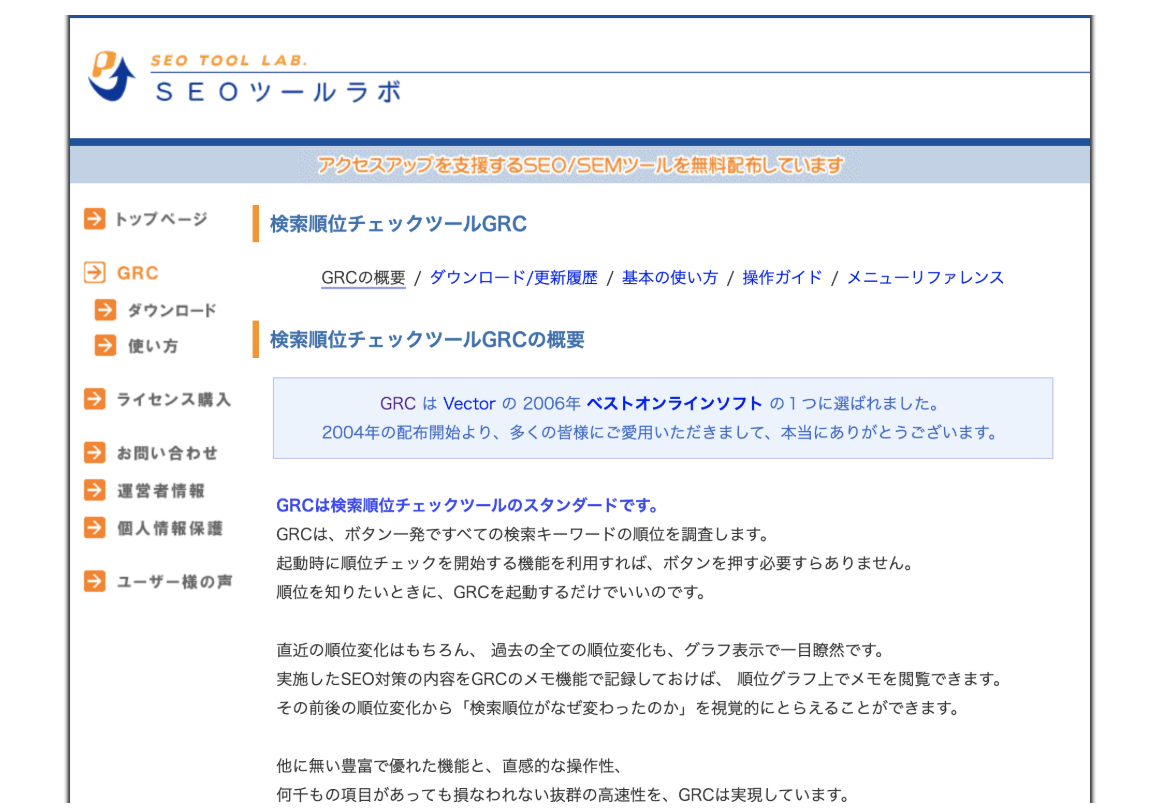Viewport: 1176px width, 808px height.
Task: Click the arrow icon beside ダウンロード
Action: tap(105, 309)
